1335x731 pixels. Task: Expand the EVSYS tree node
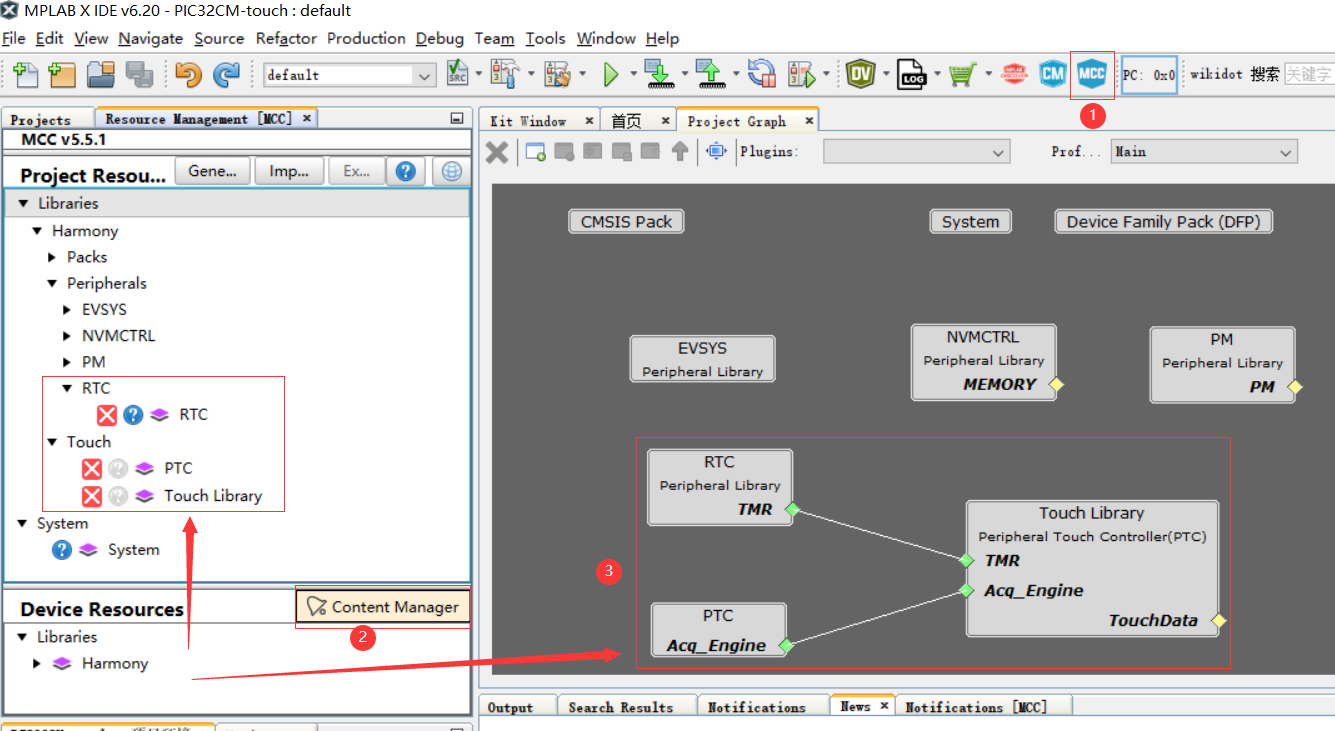pos(67,310)
